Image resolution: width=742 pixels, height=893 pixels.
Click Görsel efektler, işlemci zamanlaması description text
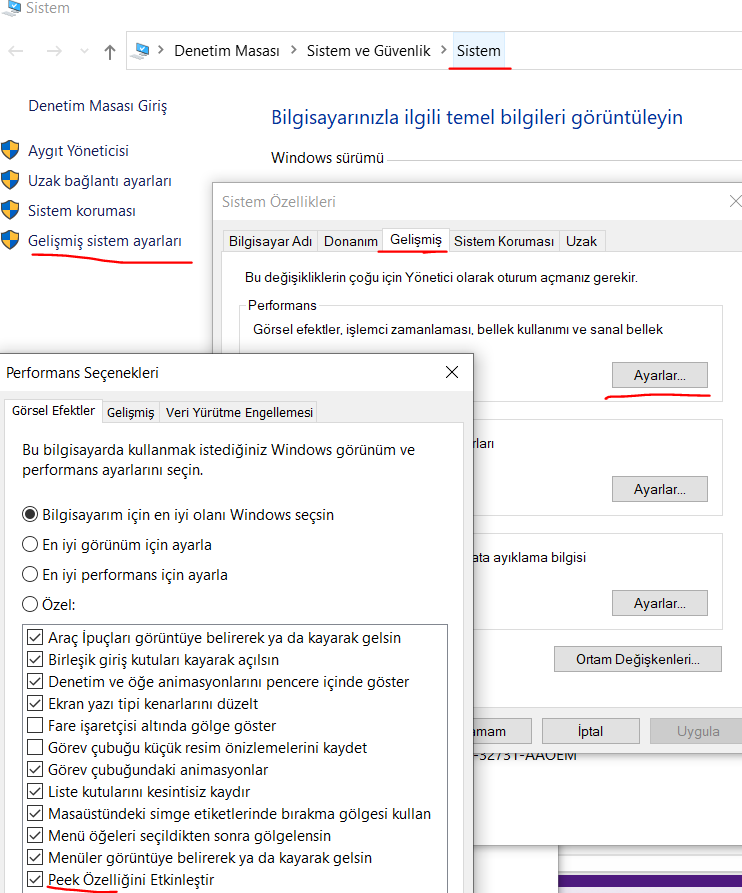tap(458, 329)
